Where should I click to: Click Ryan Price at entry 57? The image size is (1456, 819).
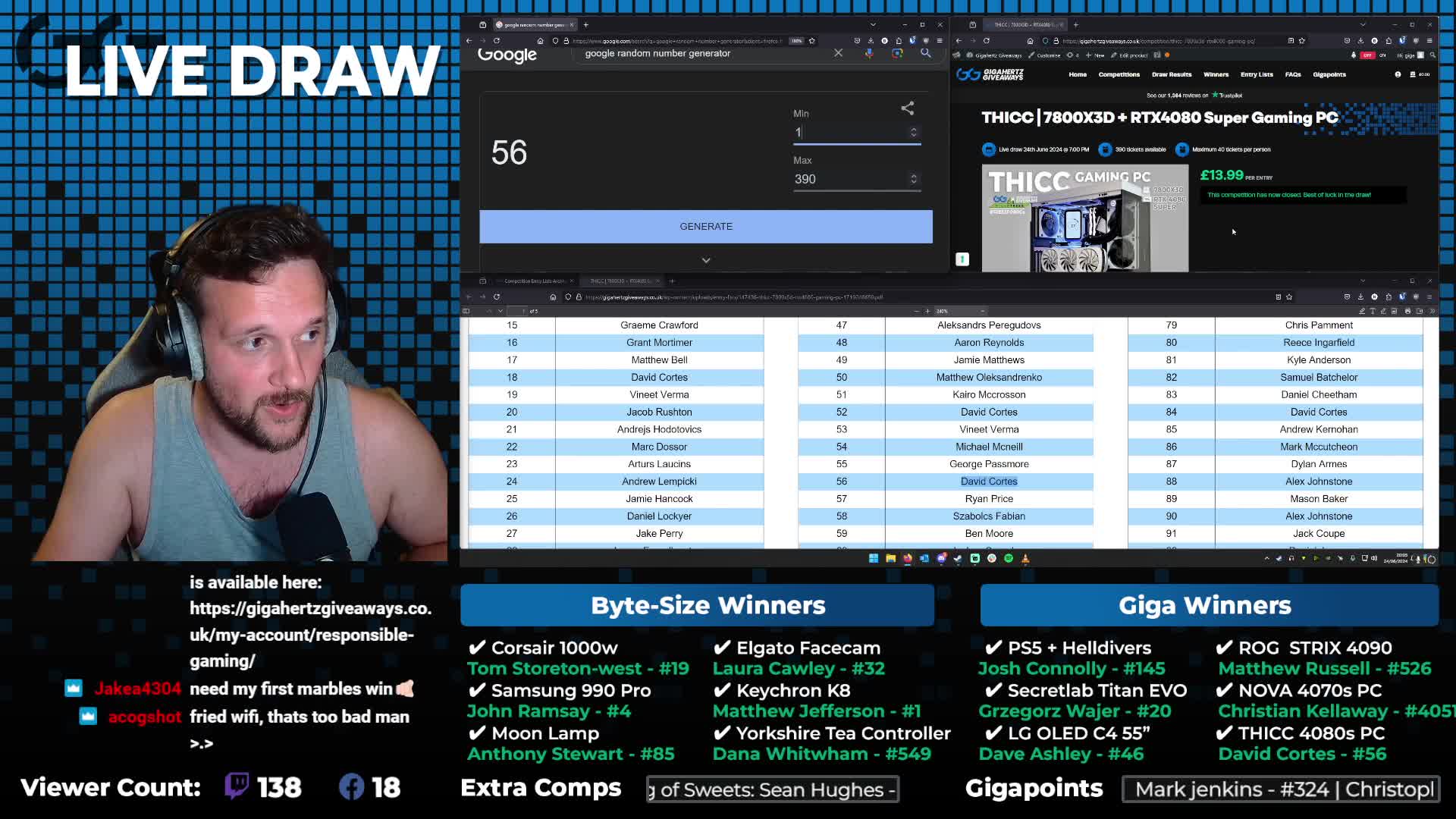point(989,499)
